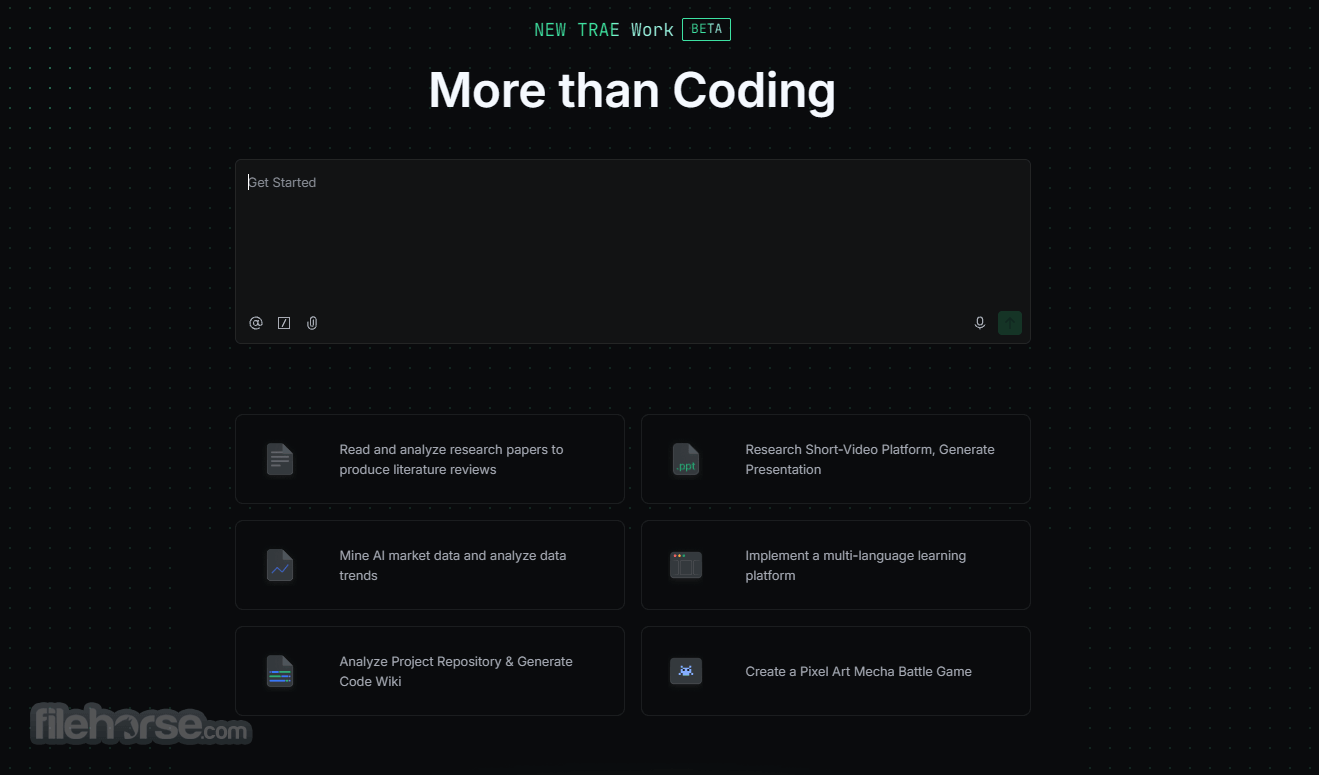Choose Implement a multi-language learning platform
Viewport: 1319px width, 775px height.
tap(836, 565)
